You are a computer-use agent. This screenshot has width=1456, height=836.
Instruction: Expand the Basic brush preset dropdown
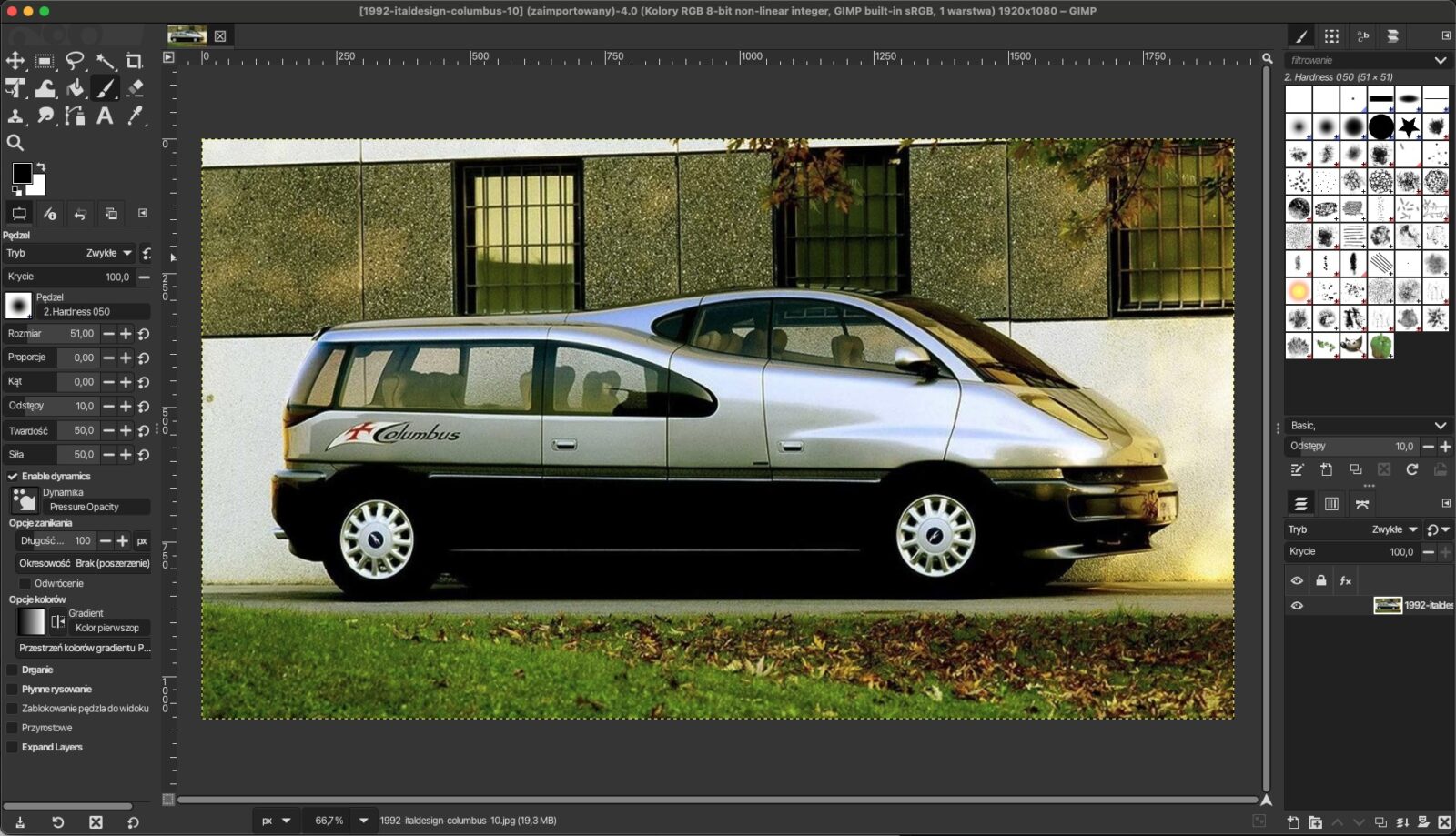(x=1440, y=425)
